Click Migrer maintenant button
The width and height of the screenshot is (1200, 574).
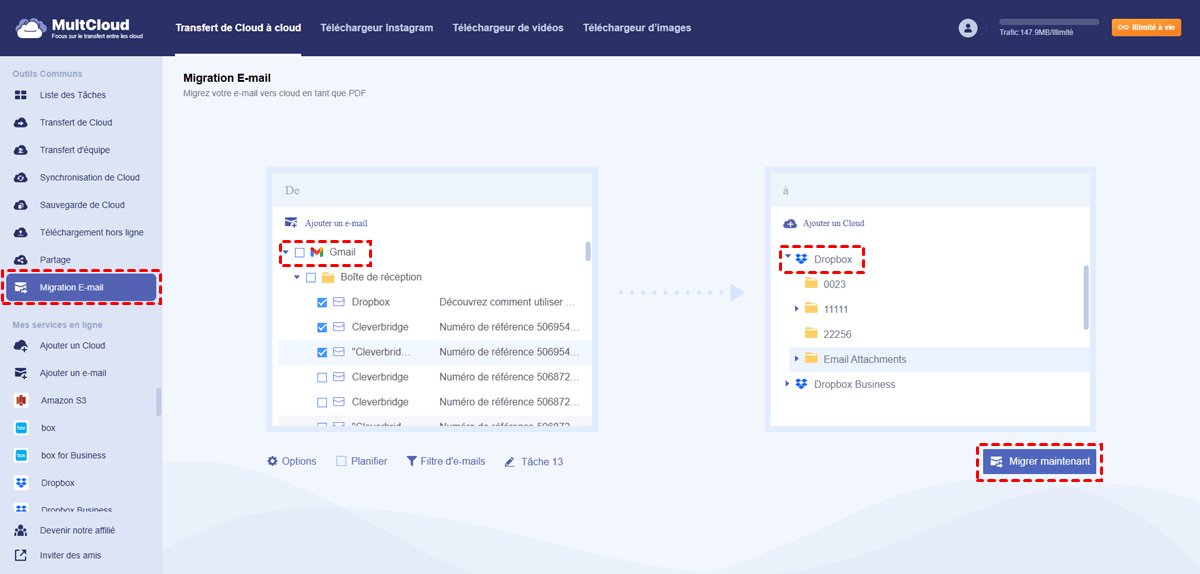tap(1040, 461)
